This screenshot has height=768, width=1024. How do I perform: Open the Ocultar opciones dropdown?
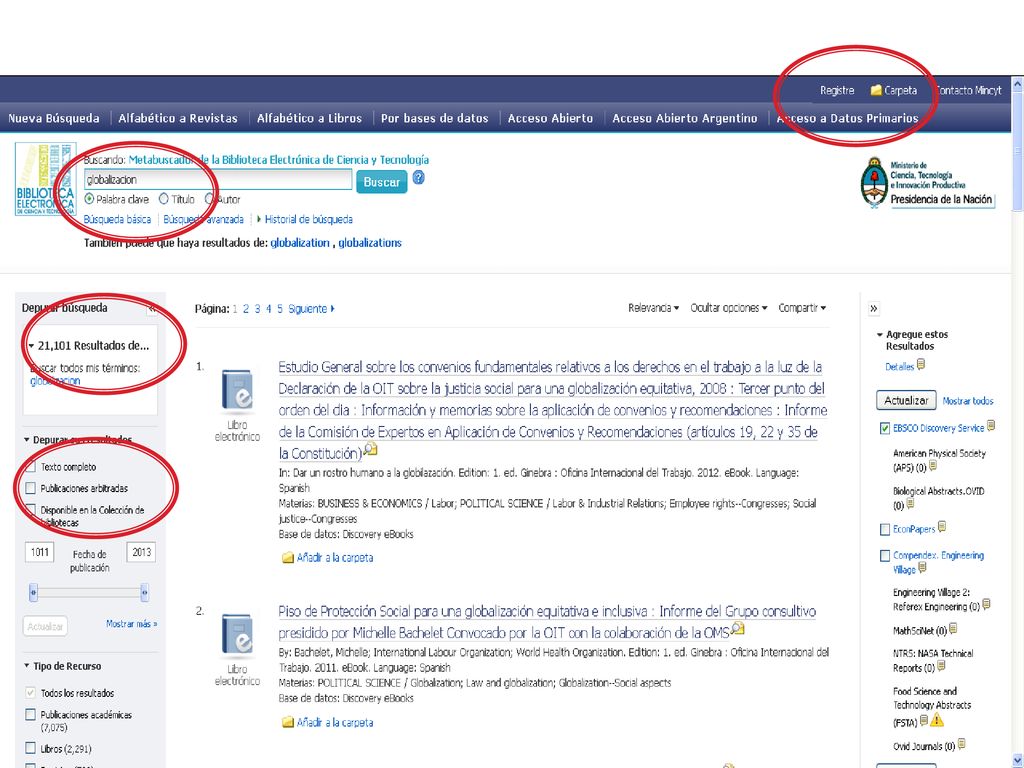click(729, 308)
